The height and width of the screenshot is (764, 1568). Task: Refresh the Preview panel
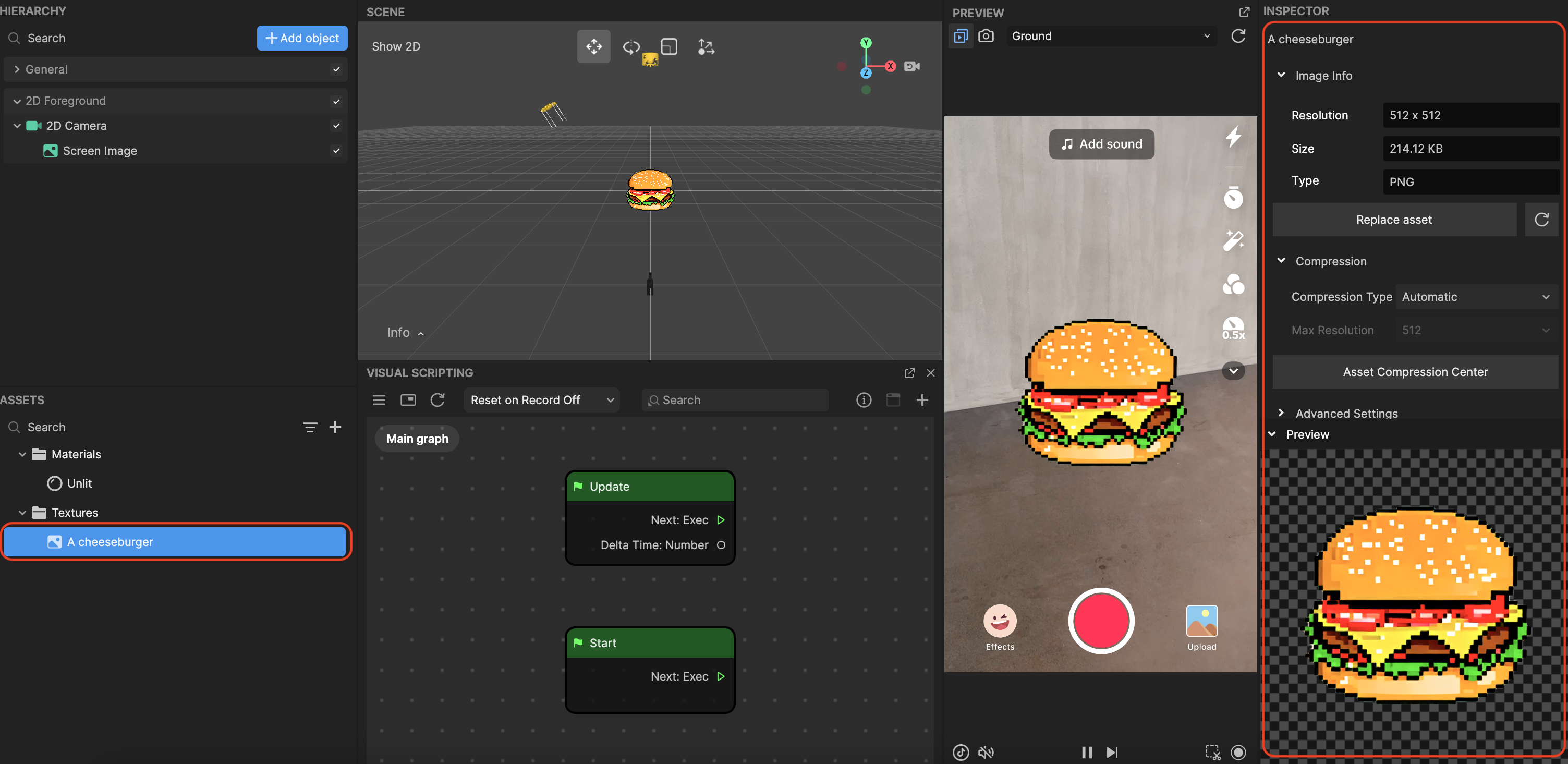(x=1237, y=36)
